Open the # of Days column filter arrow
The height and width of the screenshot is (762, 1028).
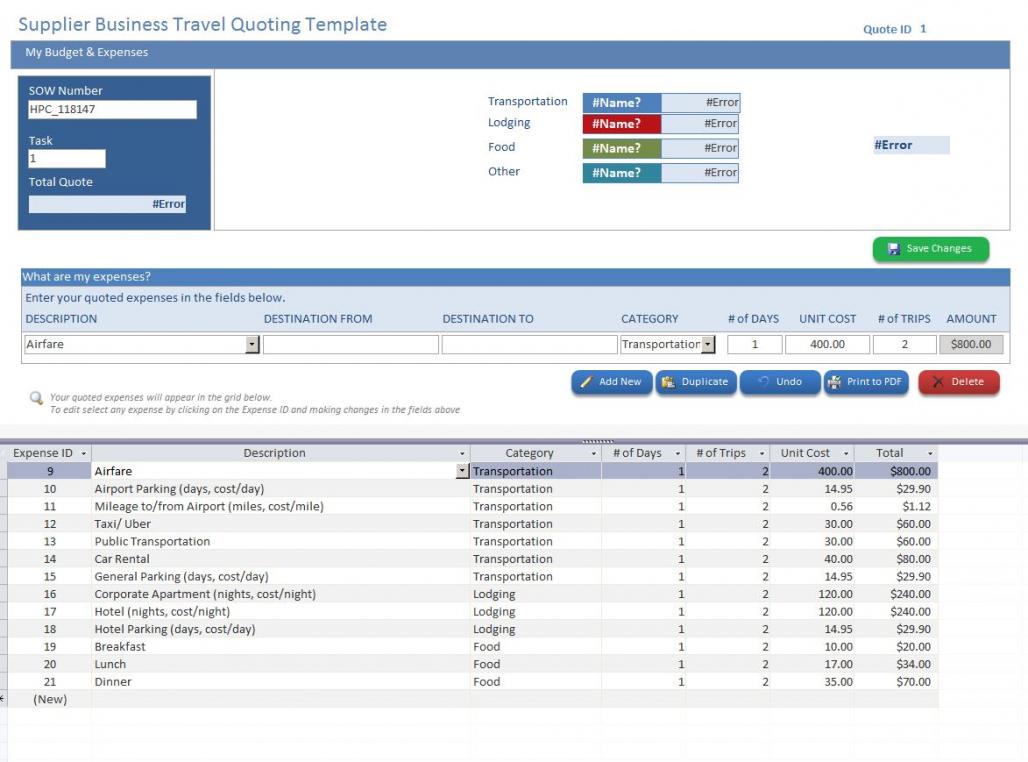pyautogui.click(x=677, y=453)
